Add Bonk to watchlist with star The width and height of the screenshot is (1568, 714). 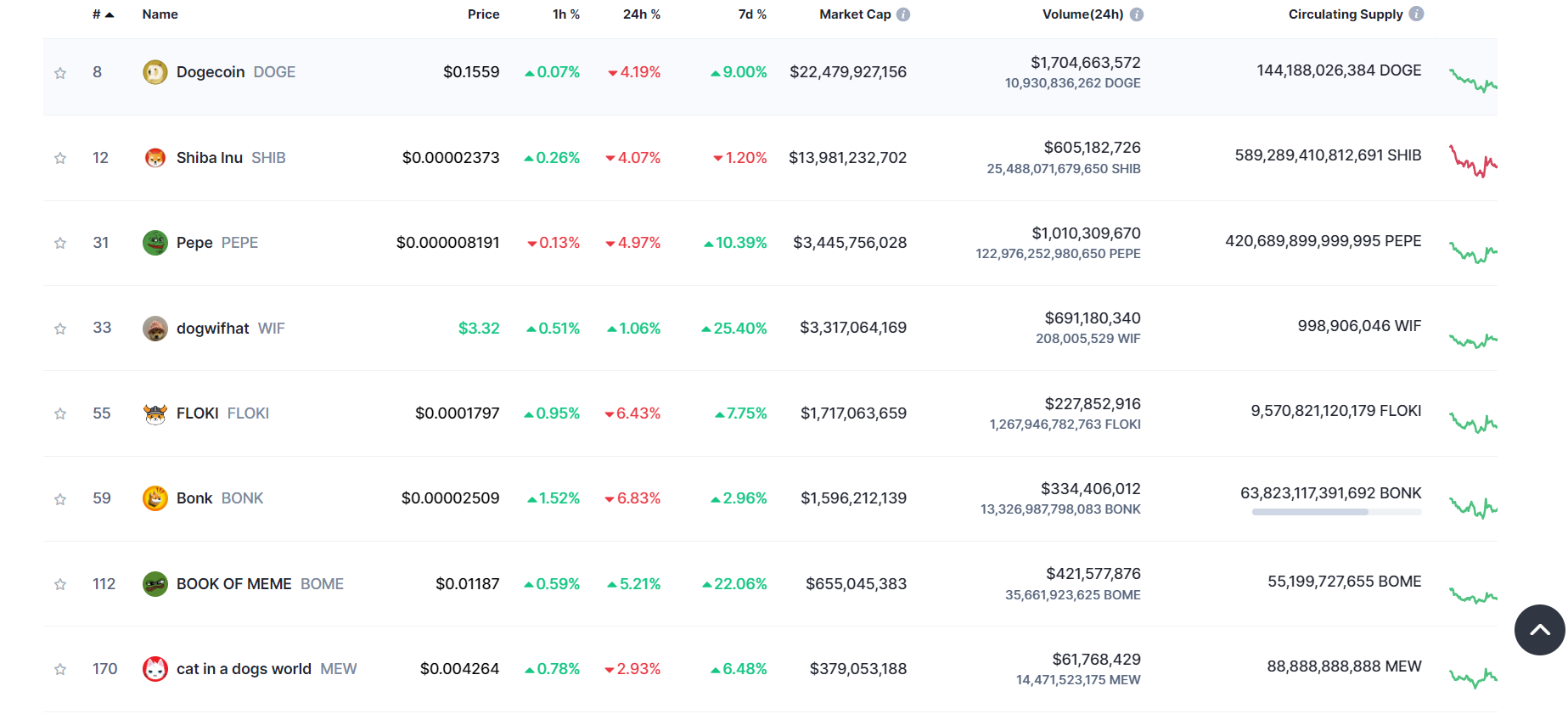click(x=60, y=499)
